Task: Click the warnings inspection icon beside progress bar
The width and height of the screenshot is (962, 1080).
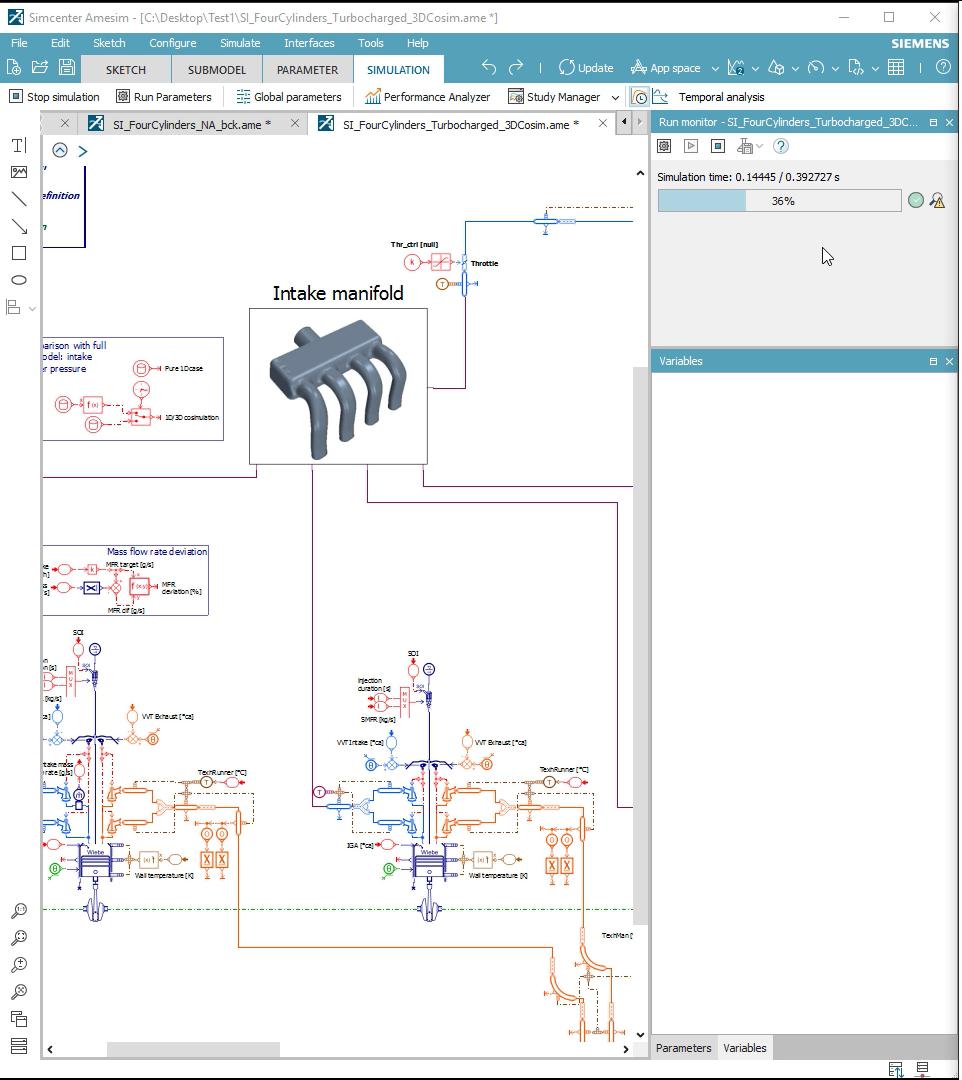Action: (x=937, y=200)
